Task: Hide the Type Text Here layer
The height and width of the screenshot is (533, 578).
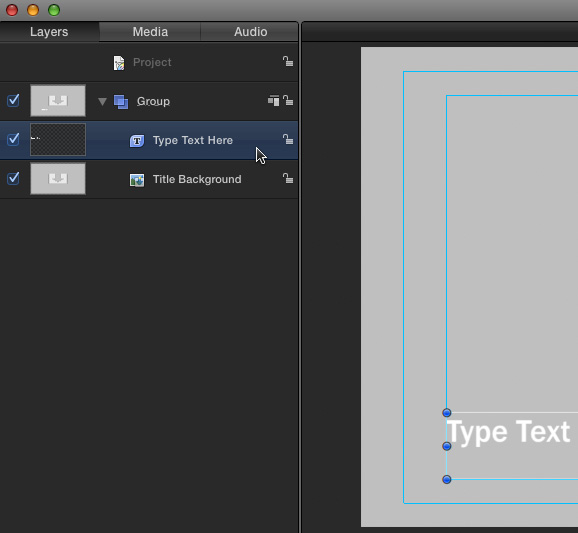Action: pyautogui.click(x=13, y=139)
